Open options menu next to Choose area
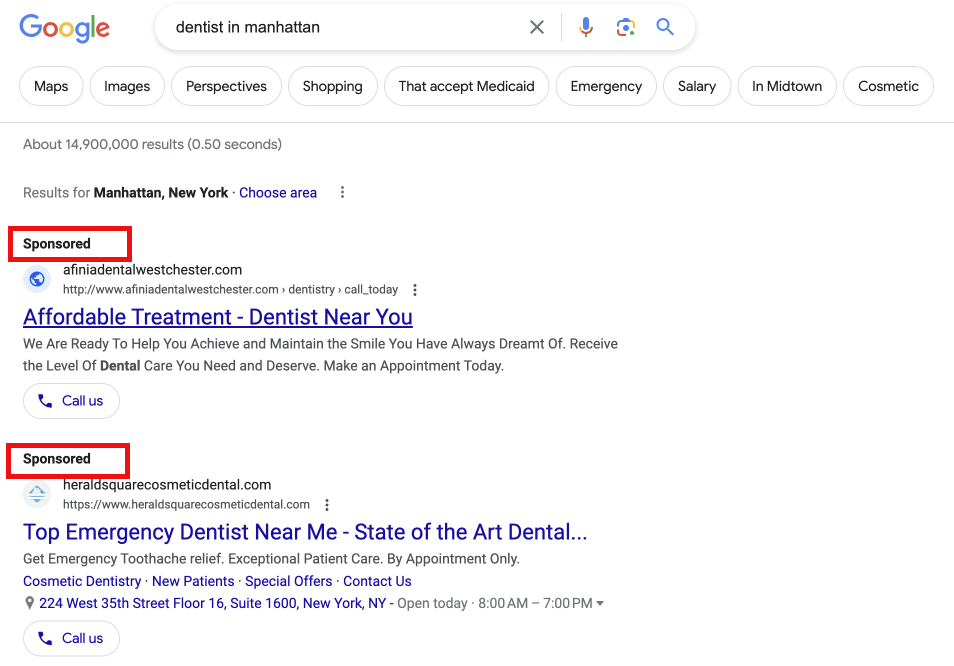Image resolution: width=954 pixels, height=666 pixels. 343,192
